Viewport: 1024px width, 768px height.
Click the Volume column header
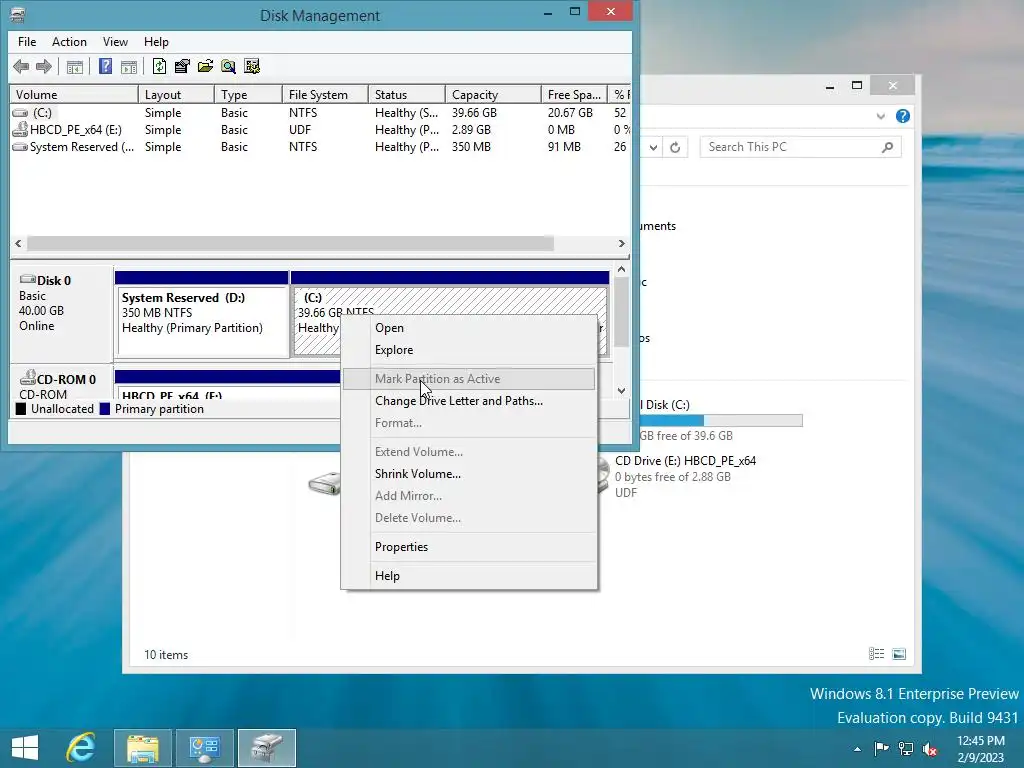(74, 95)
